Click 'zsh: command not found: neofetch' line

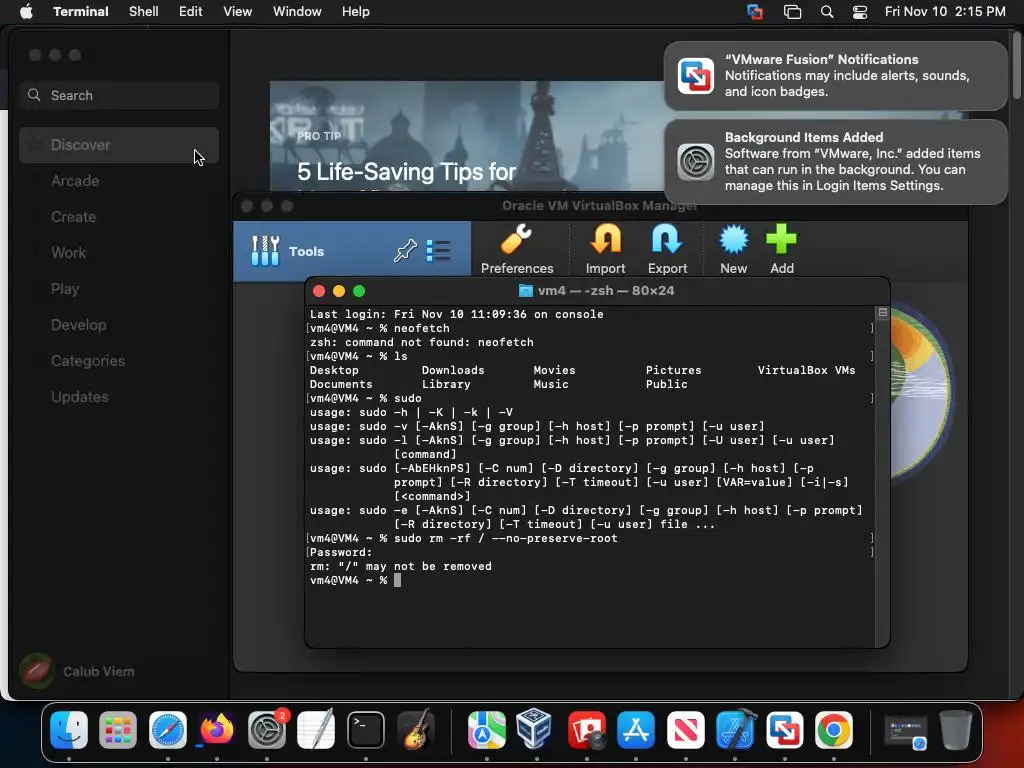click(421, 342)
